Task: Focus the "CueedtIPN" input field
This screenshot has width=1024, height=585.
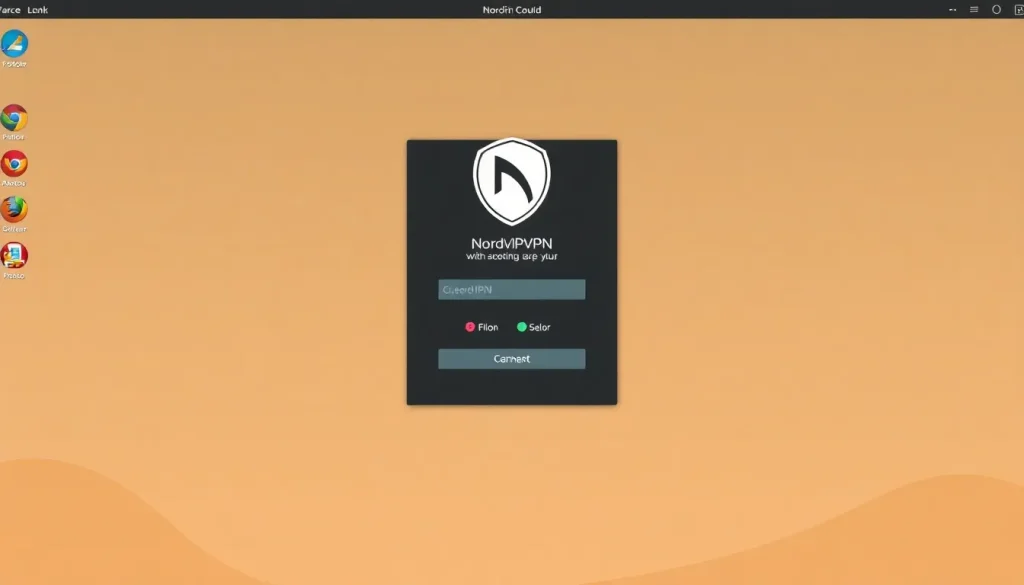Action: click(x=512, y=289)
